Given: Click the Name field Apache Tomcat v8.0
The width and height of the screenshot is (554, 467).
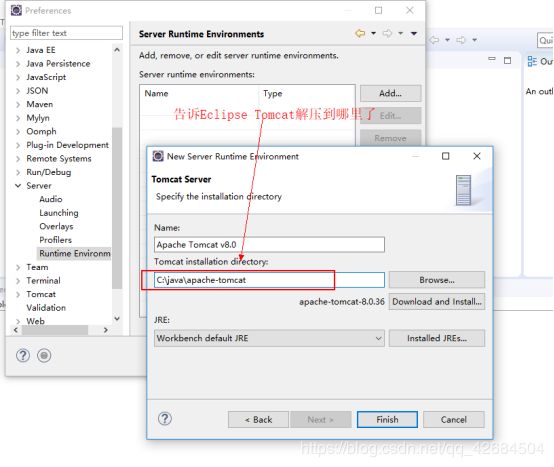Looking at the screenshot, I should point(269,244).
